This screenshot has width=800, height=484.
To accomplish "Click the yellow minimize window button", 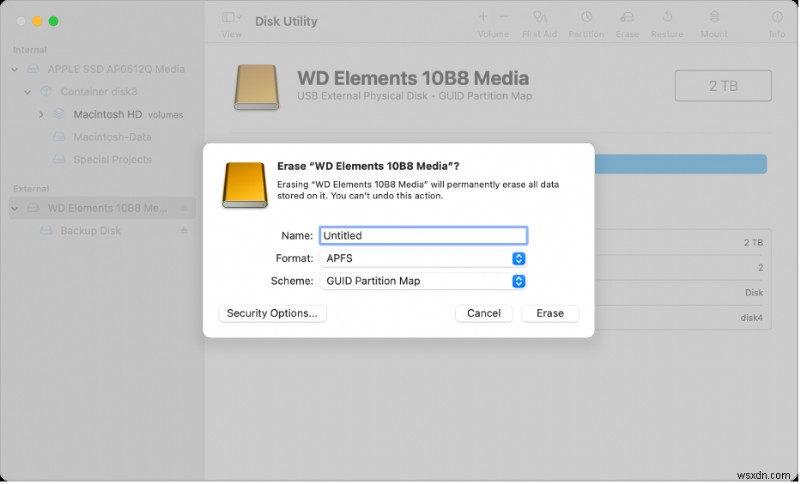I will click(x=37, y=21).
